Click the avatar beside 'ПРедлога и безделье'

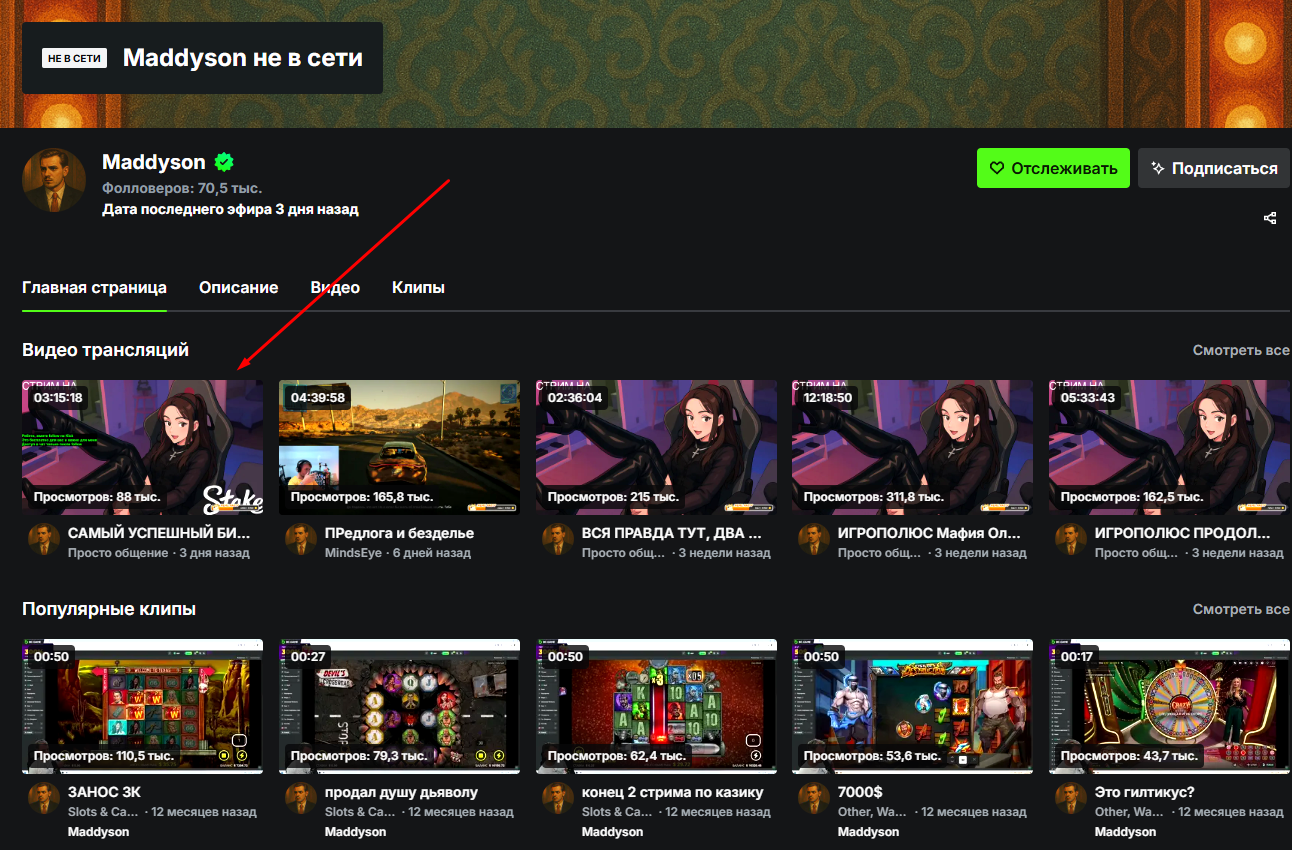point(301,540)
